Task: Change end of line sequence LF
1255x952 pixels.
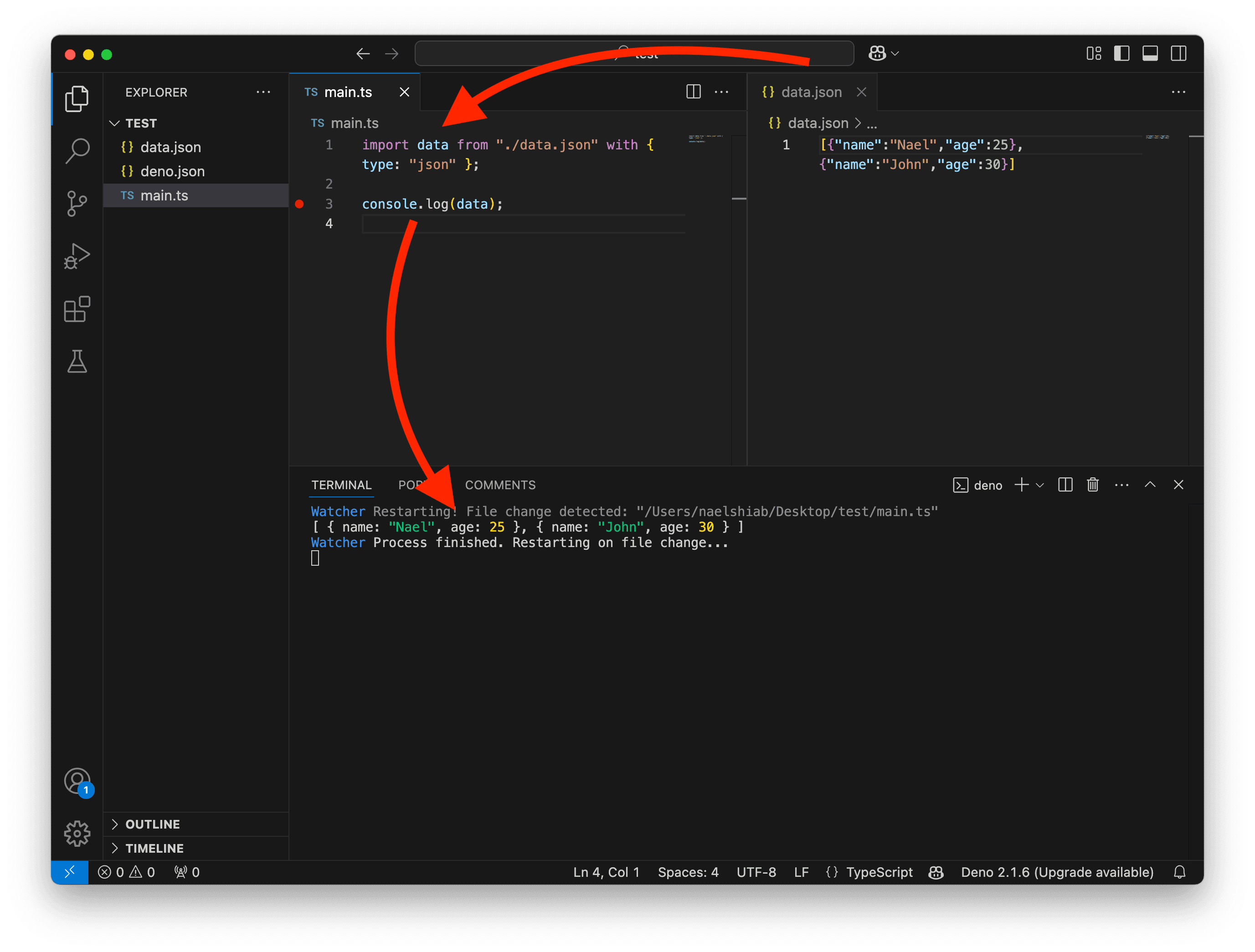Action: (x=801, y=872)
